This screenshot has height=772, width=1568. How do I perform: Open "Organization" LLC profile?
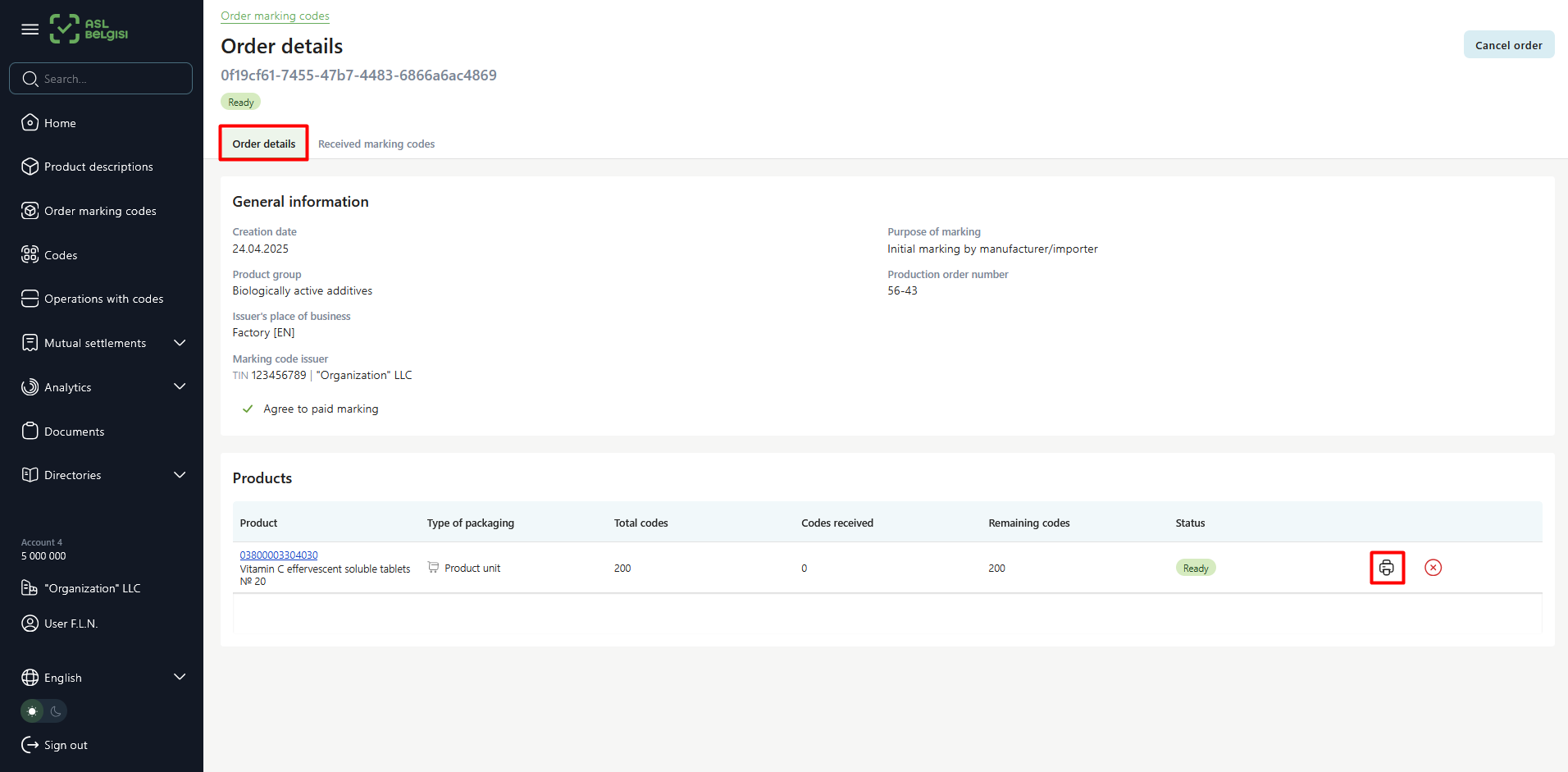click(x=92, y=588)
